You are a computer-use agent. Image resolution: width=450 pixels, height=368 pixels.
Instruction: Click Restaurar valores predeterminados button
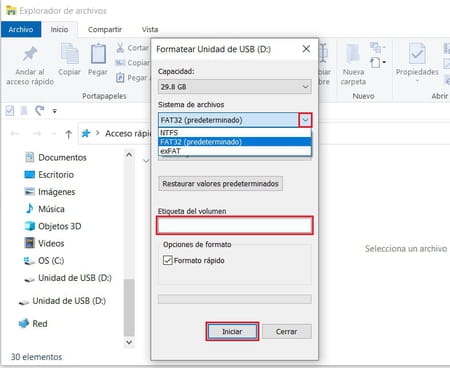click(220, 184)
